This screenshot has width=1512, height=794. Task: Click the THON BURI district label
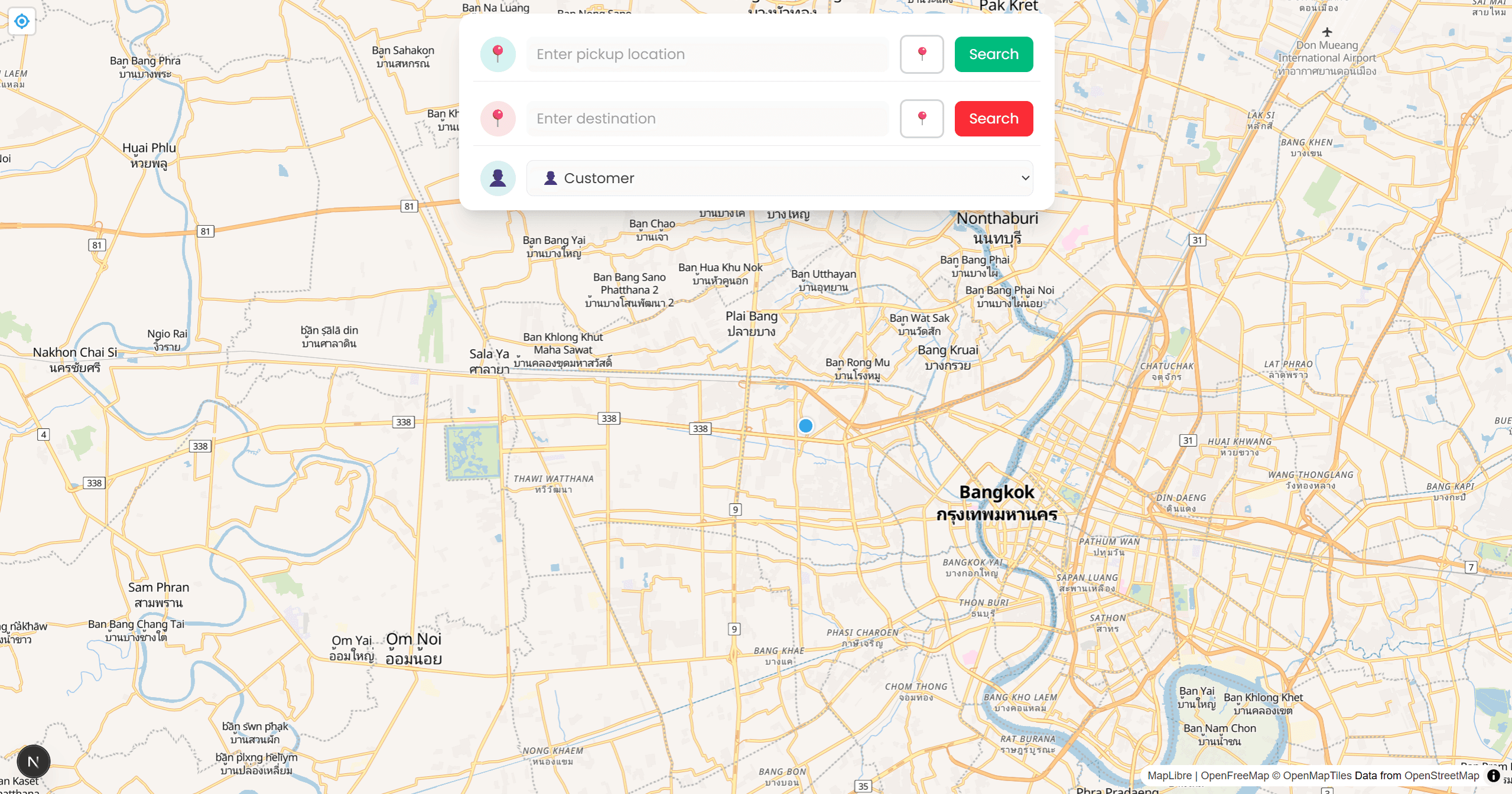(x=984, y=607)
